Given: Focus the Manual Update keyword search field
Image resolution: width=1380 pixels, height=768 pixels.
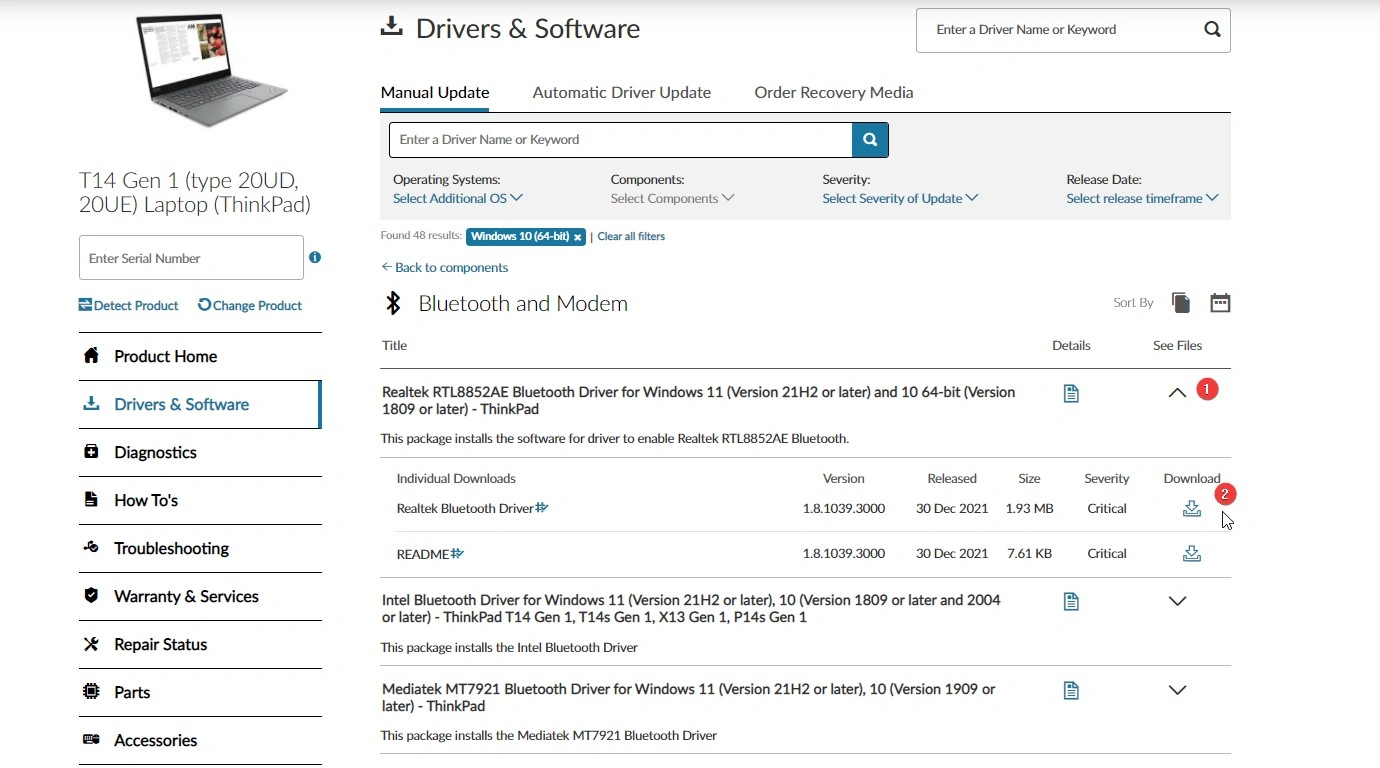Looking at the screenshot, I should point(620,140).
